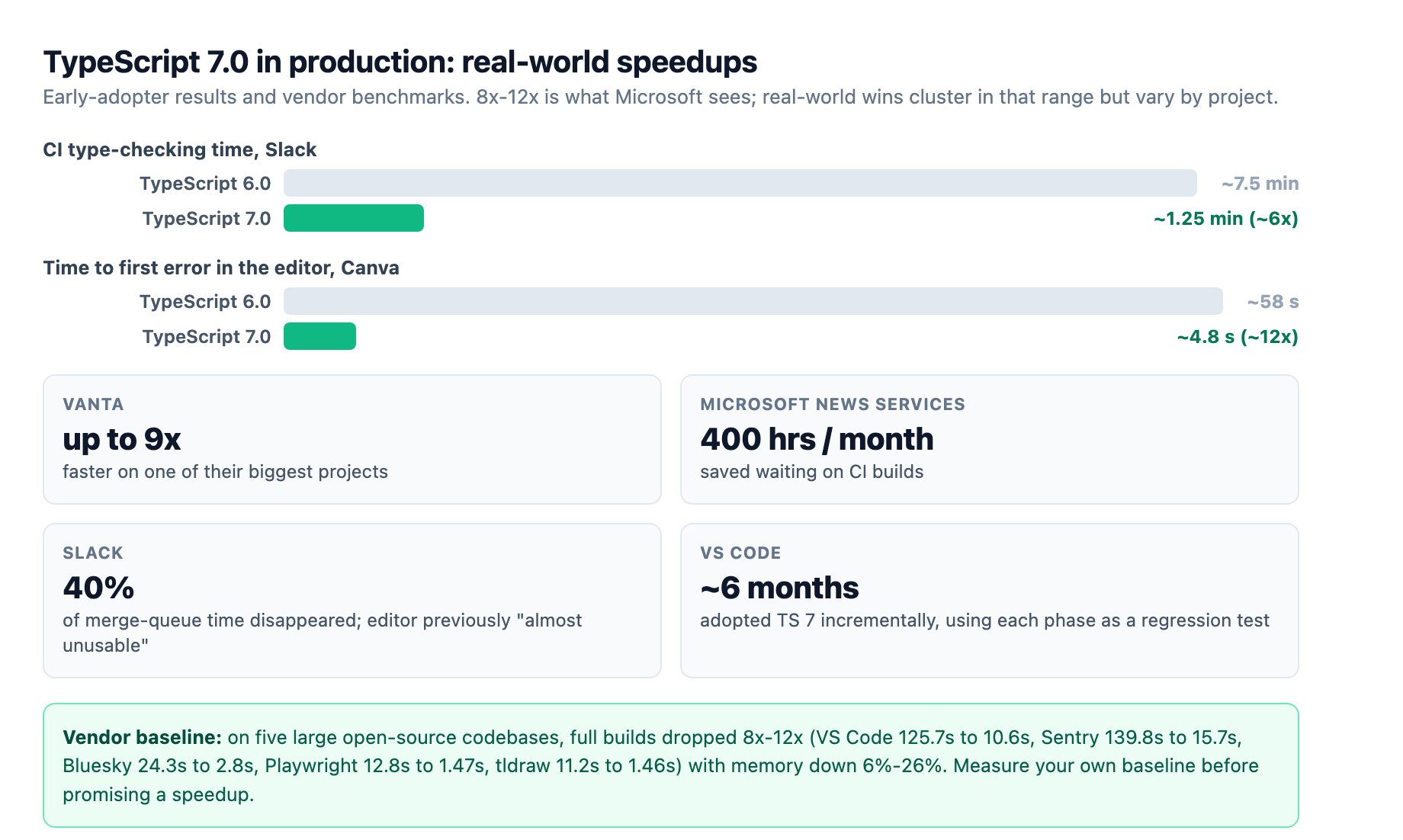Click 'saved waiting on CI builds'

811,472
